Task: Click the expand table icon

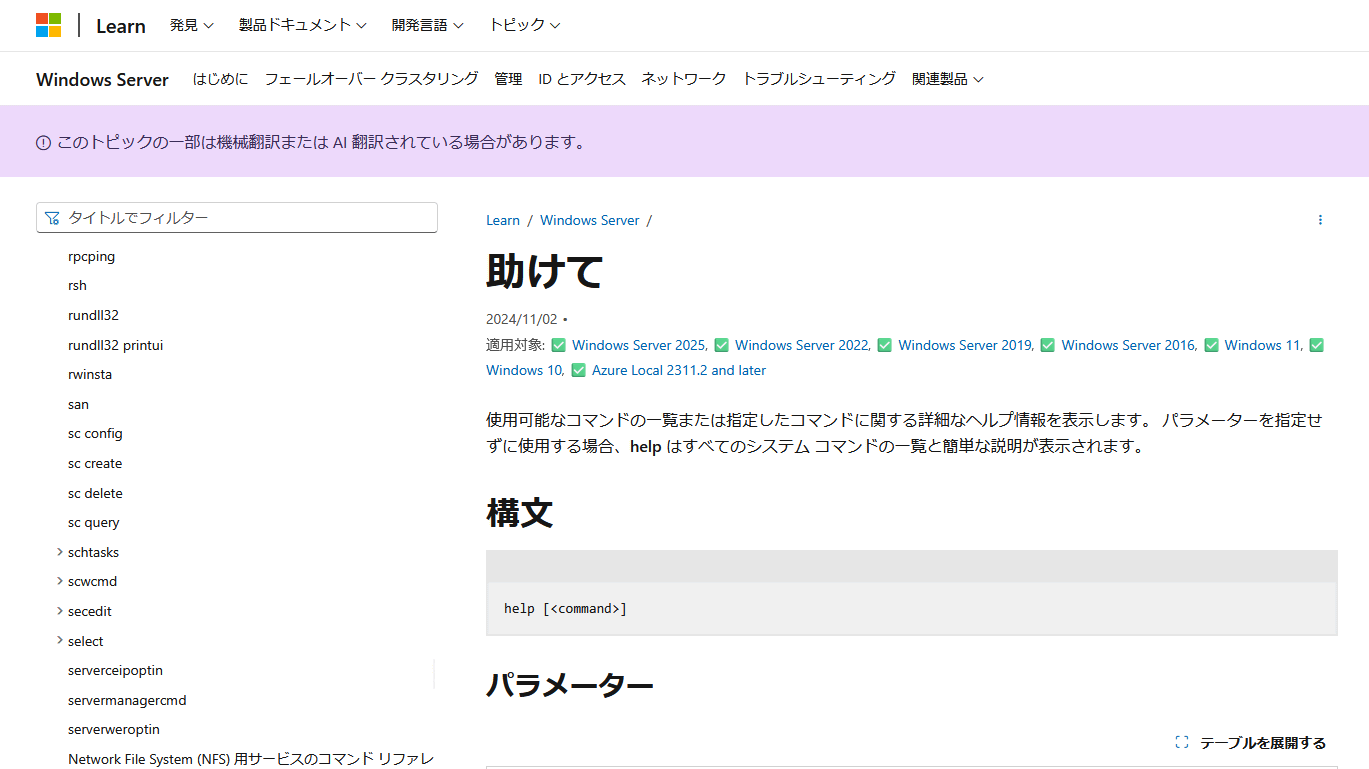Action: 1182,743
